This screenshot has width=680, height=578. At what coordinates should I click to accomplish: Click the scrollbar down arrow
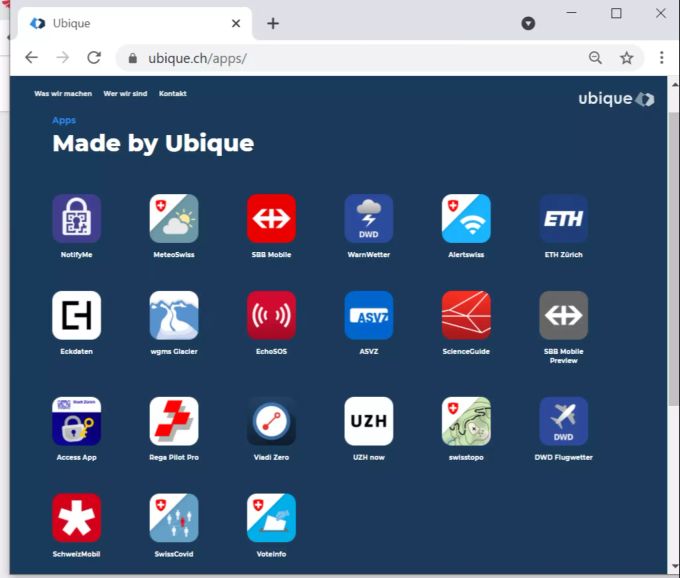pyautogui.click(x=673, y=566)
